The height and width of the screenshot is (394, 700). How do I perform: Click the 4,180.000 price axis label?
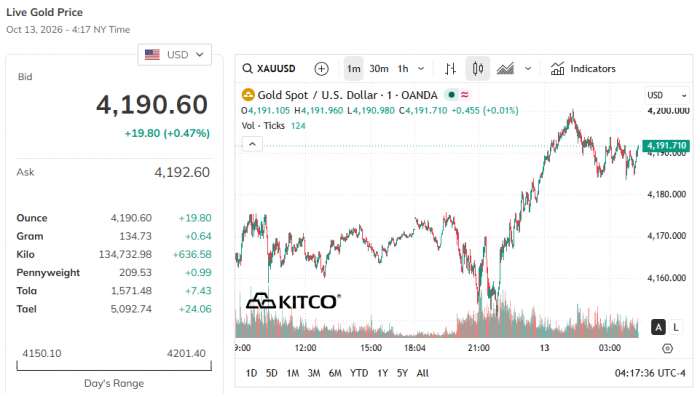[667, 194]
